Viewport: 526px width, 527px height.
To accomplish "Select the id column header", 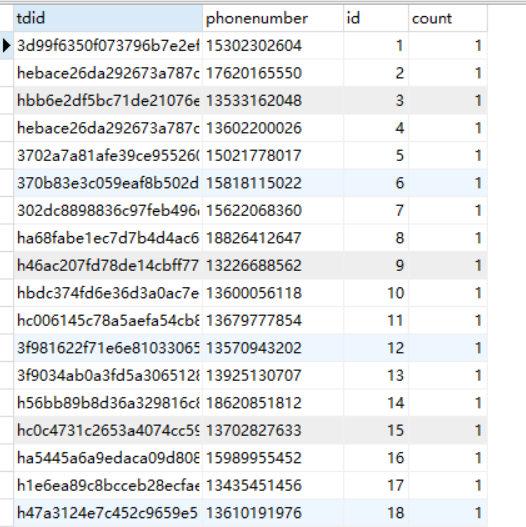I will [x=376, y=18].
